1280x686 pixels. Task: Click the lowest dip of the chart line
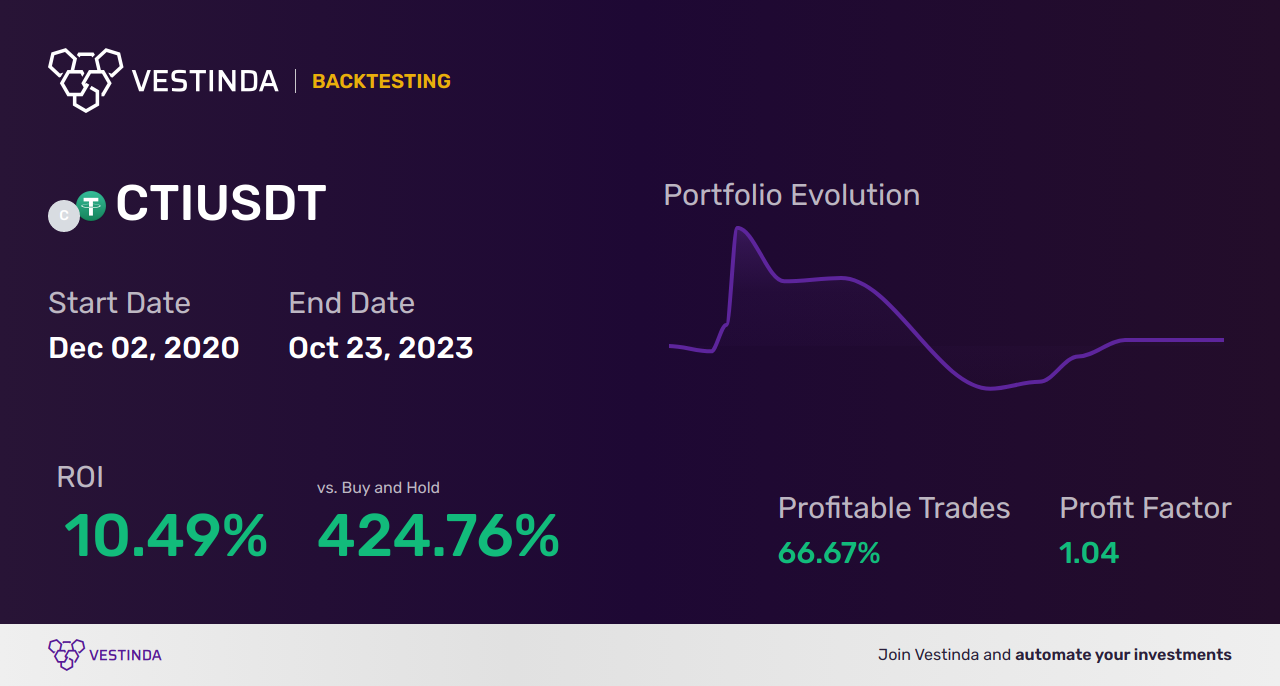[991, 388]
